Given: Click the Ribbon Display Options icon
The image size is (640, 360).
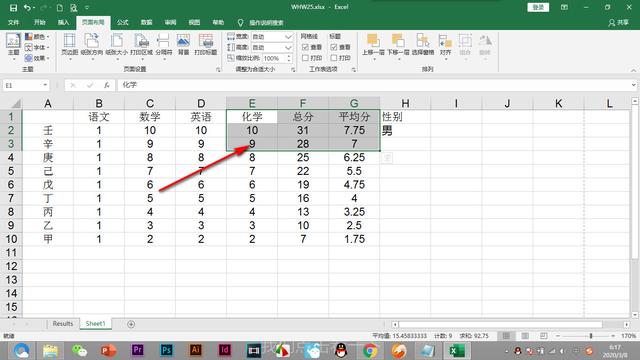Looking at the screenshot, I should click(x=564, y=7).
